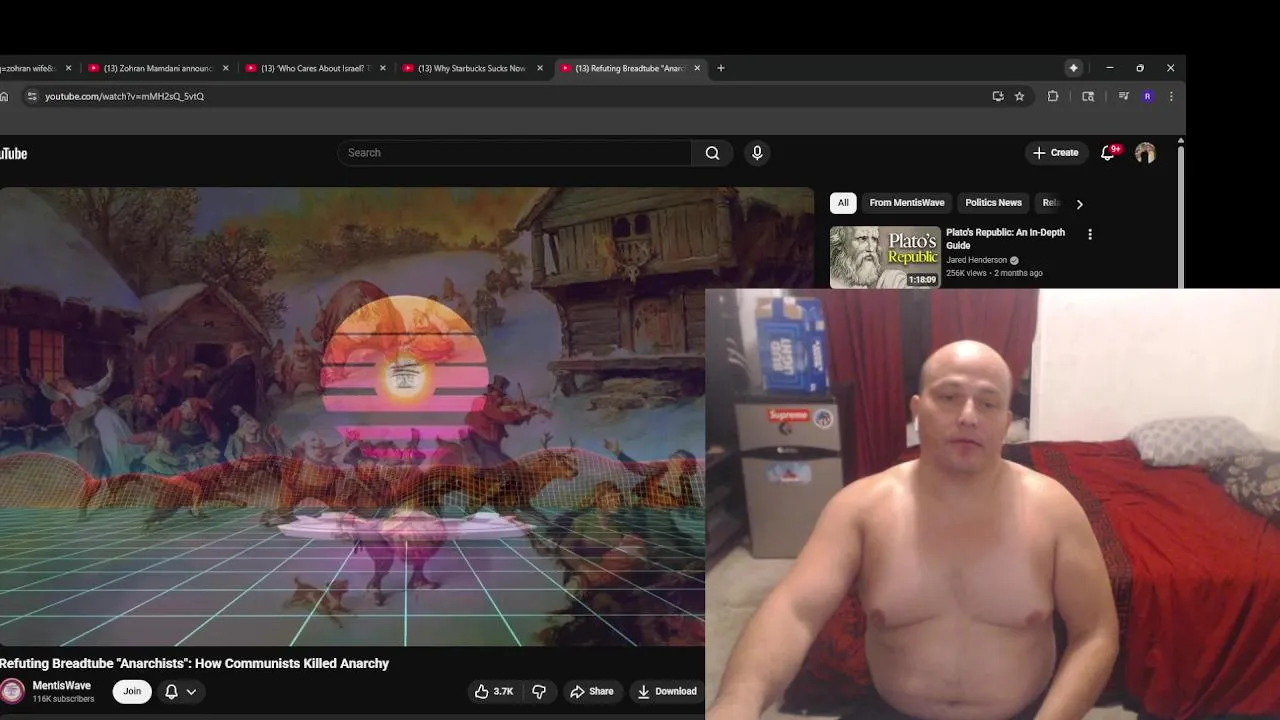Click the Google Lens search icon
The image size is (1280, 720).
pyautogui.click(x=1088, y=96)
